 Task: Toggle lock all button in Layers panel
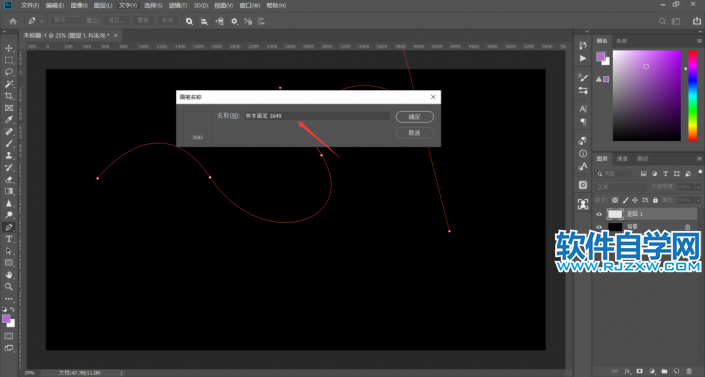[x=655, y=200]
